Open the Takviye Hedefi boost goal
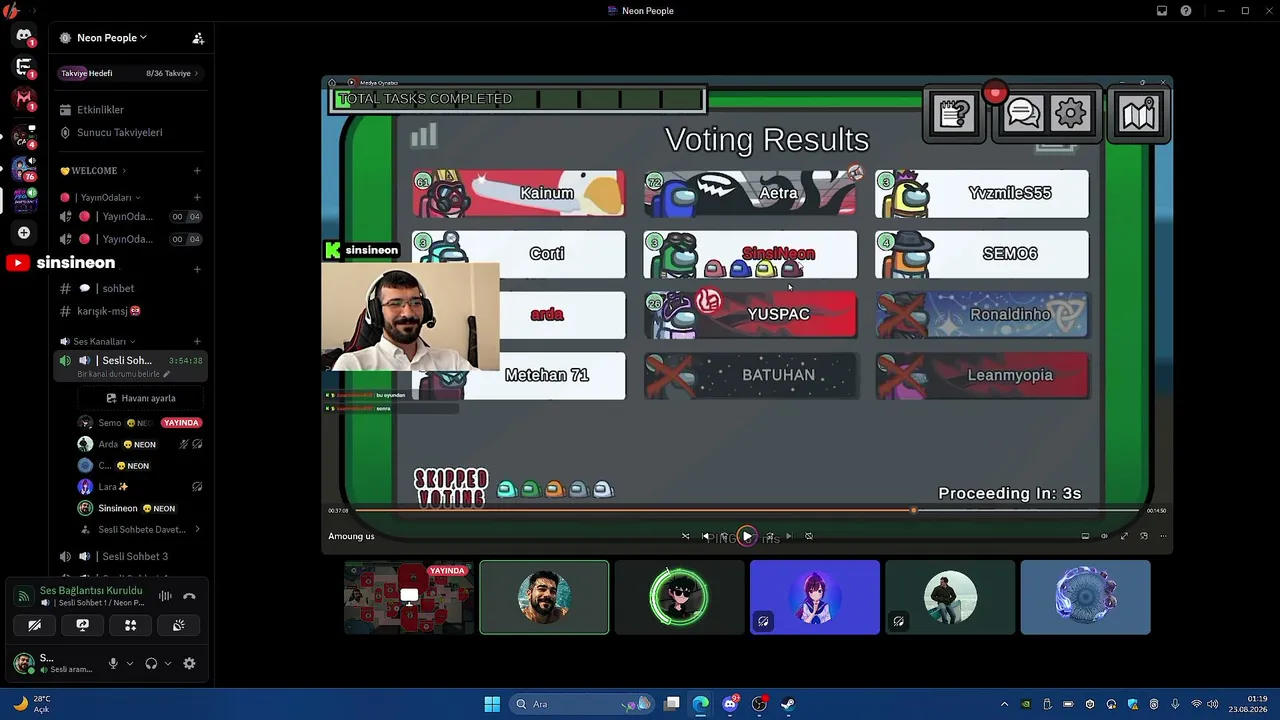This screenshot has width=1280, height=720. pos(130,73)
